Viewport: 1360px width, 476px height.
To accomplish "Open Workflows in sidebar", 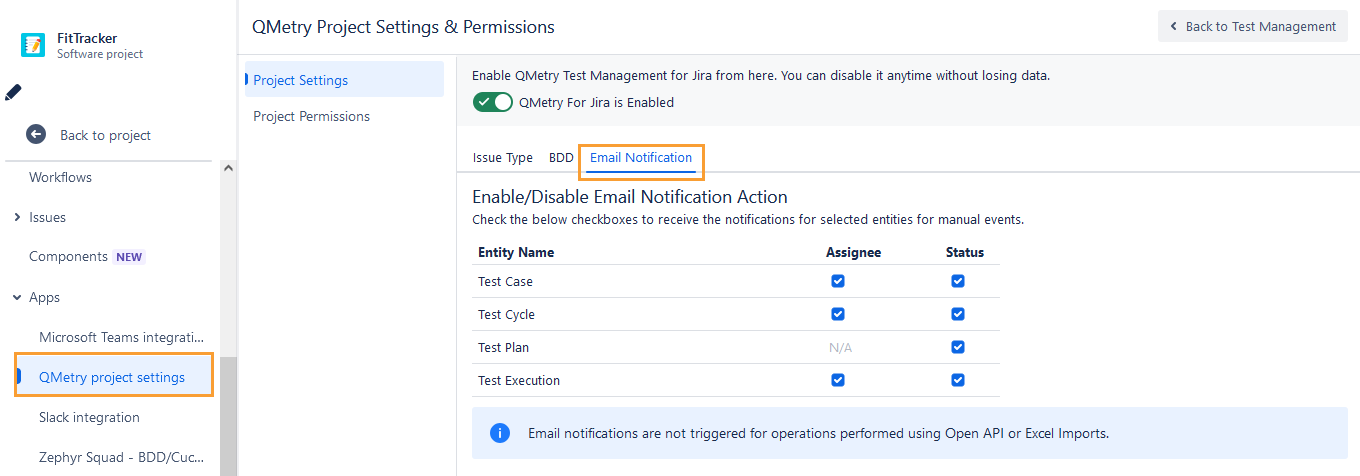I will pos(60,177).
